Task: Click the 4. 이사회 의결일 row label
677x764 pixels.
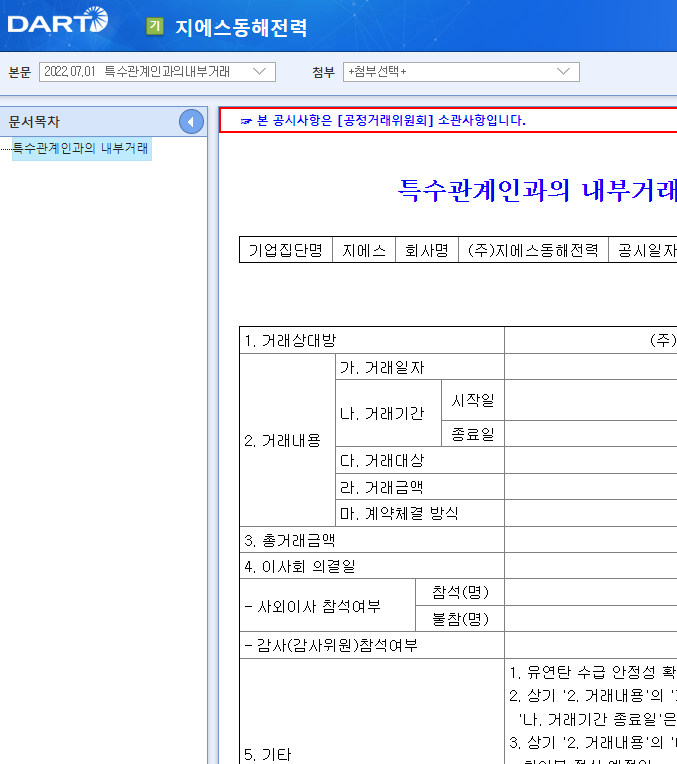Action: pos(372,566)
